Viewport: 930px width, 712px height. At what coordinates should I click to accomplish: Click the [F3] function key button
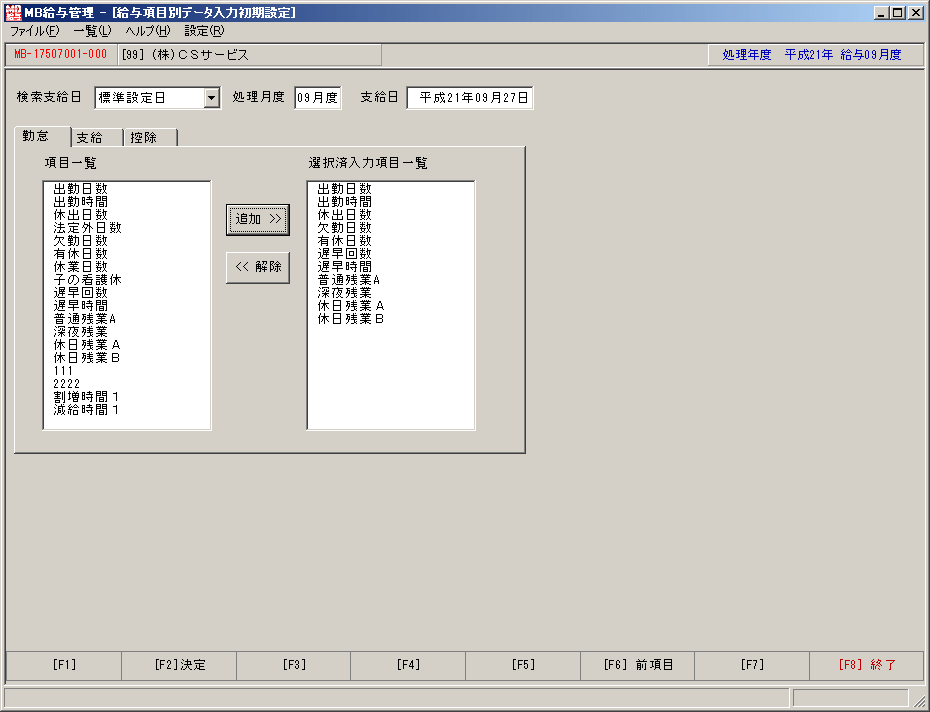click(294, 665)
